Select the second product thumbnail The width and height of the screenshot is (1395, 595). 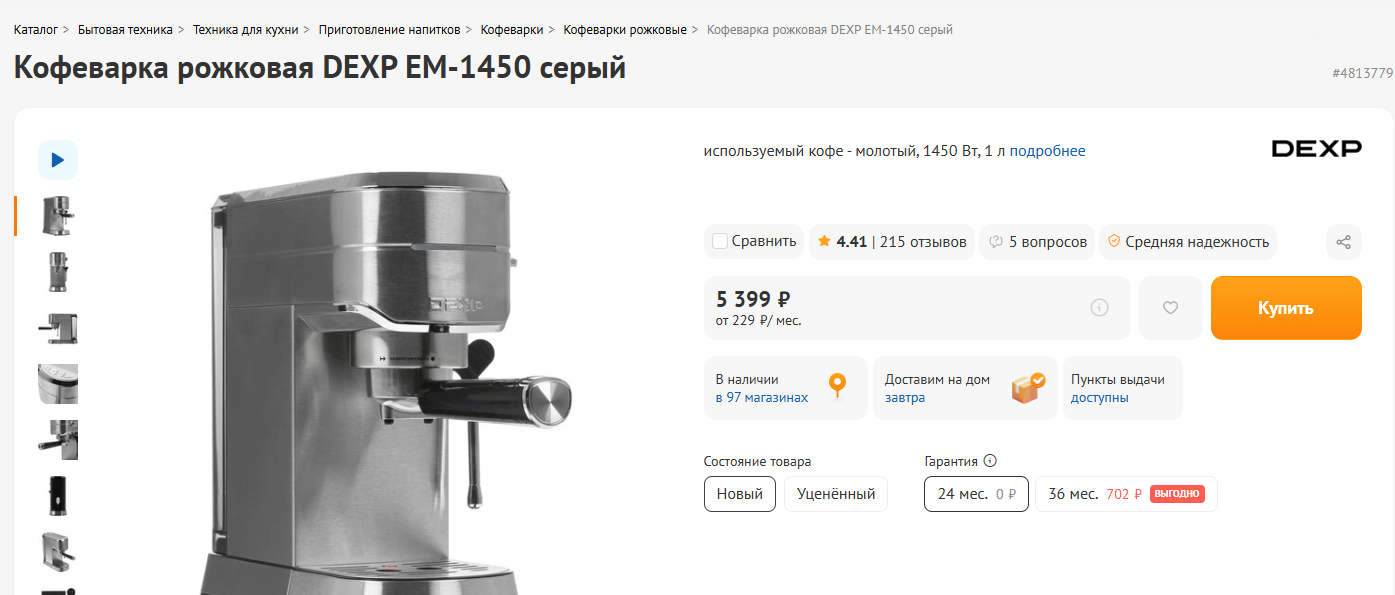pos(58,272)
